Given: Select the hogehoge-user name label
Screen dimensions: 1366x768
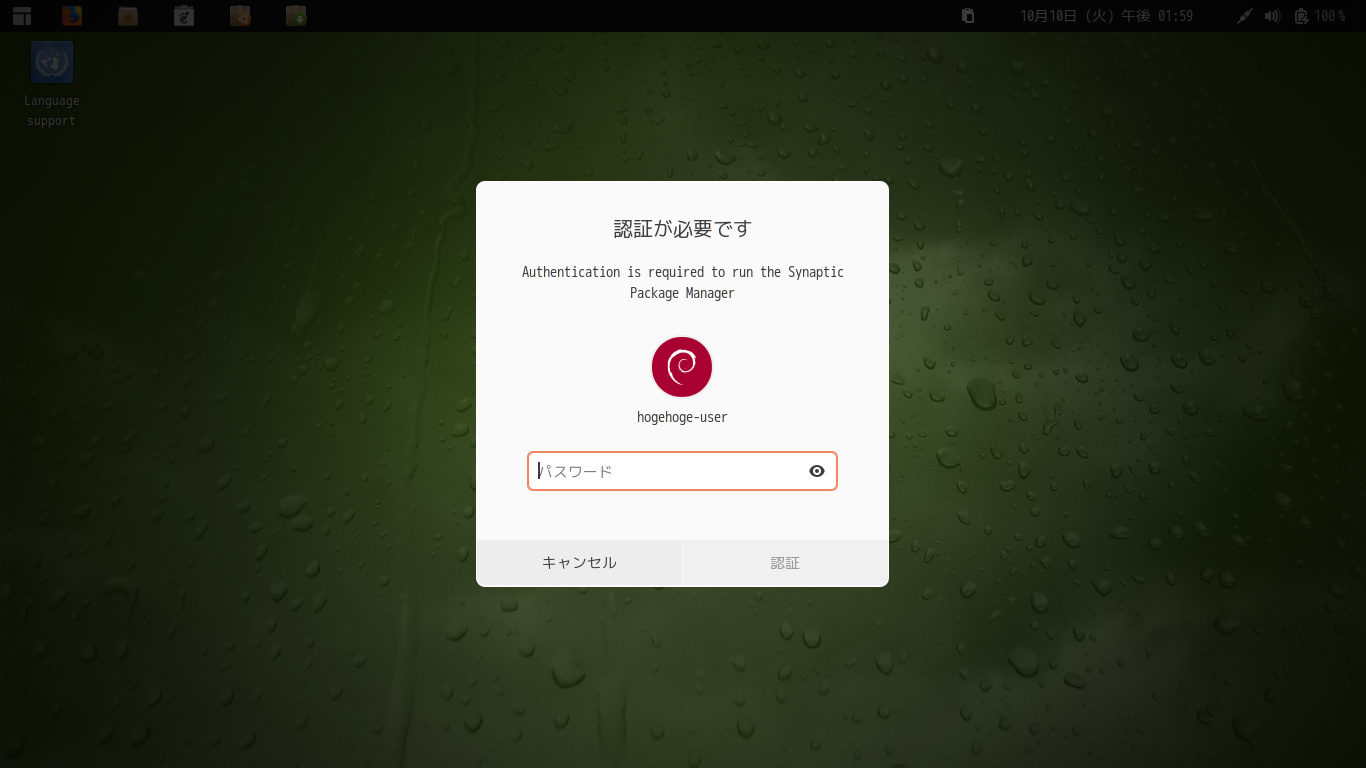Looking at the screenshot, I should point(682,417).
